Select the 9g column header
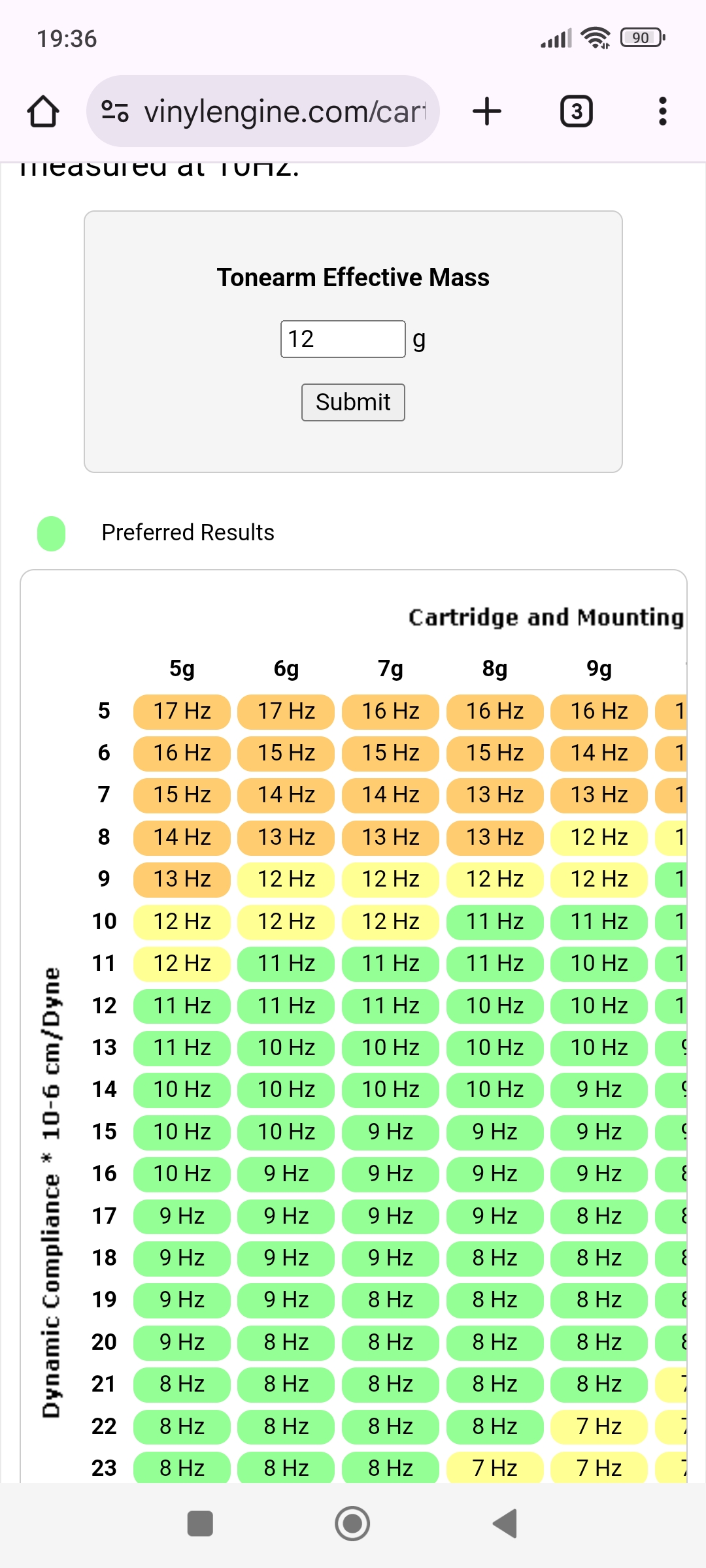706x1568 pixels. click(599, 668)
